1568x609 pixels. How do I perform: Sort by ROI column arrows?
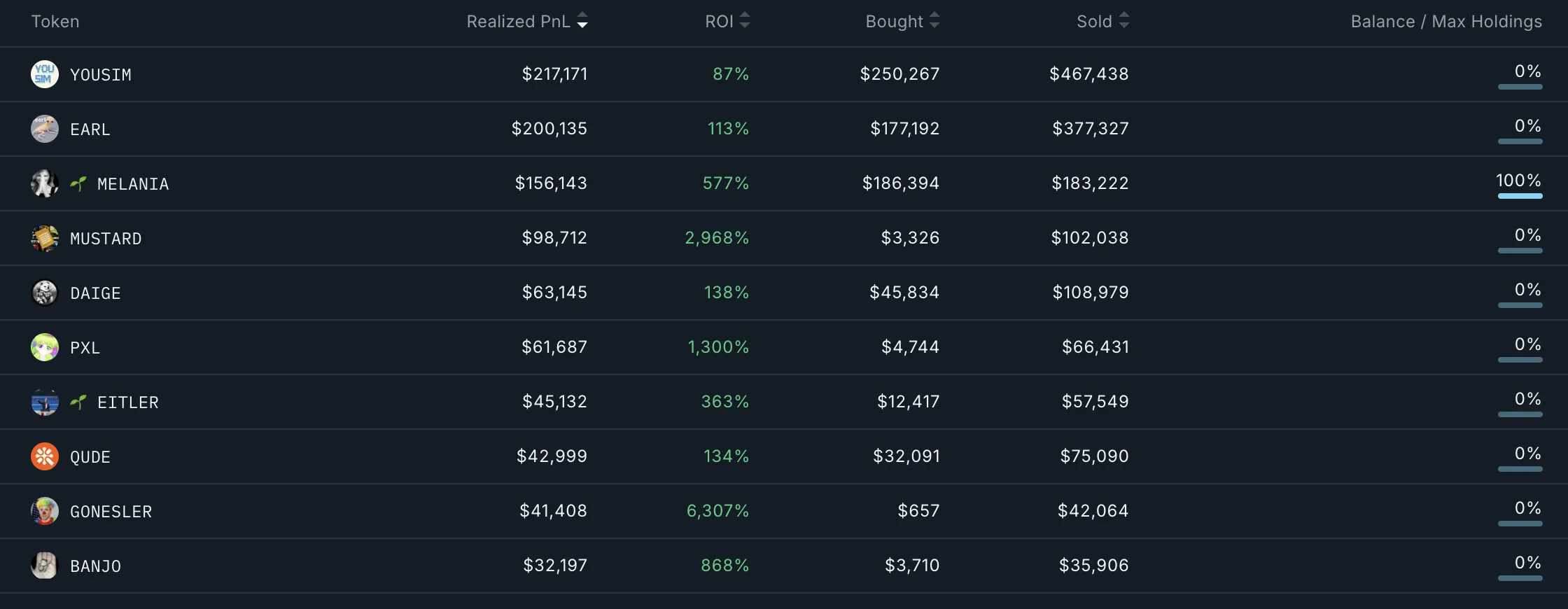tap(745, 21)
